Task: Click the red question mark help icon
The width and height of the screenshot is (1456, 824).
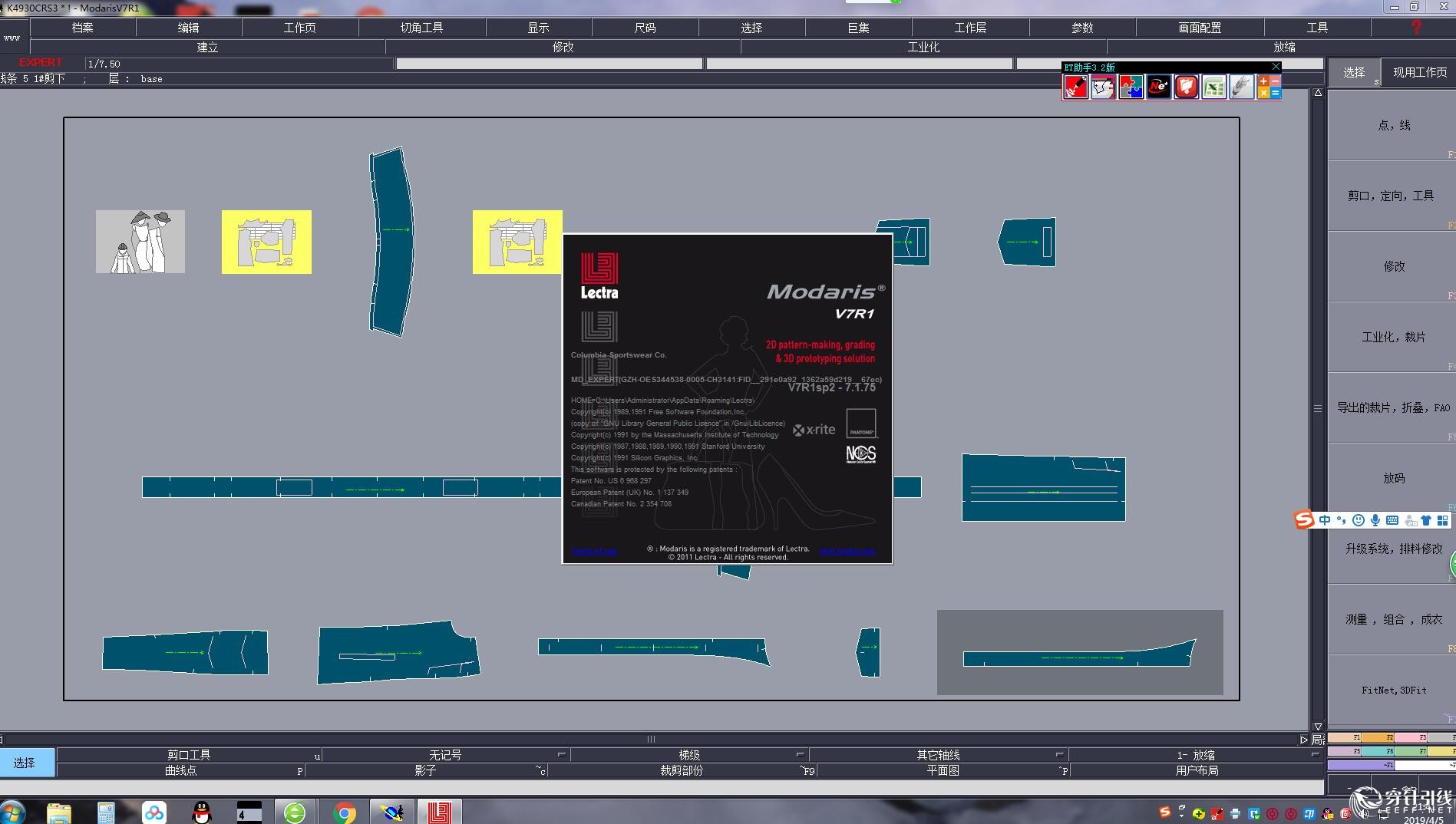Action: [x=1416, y=28]
